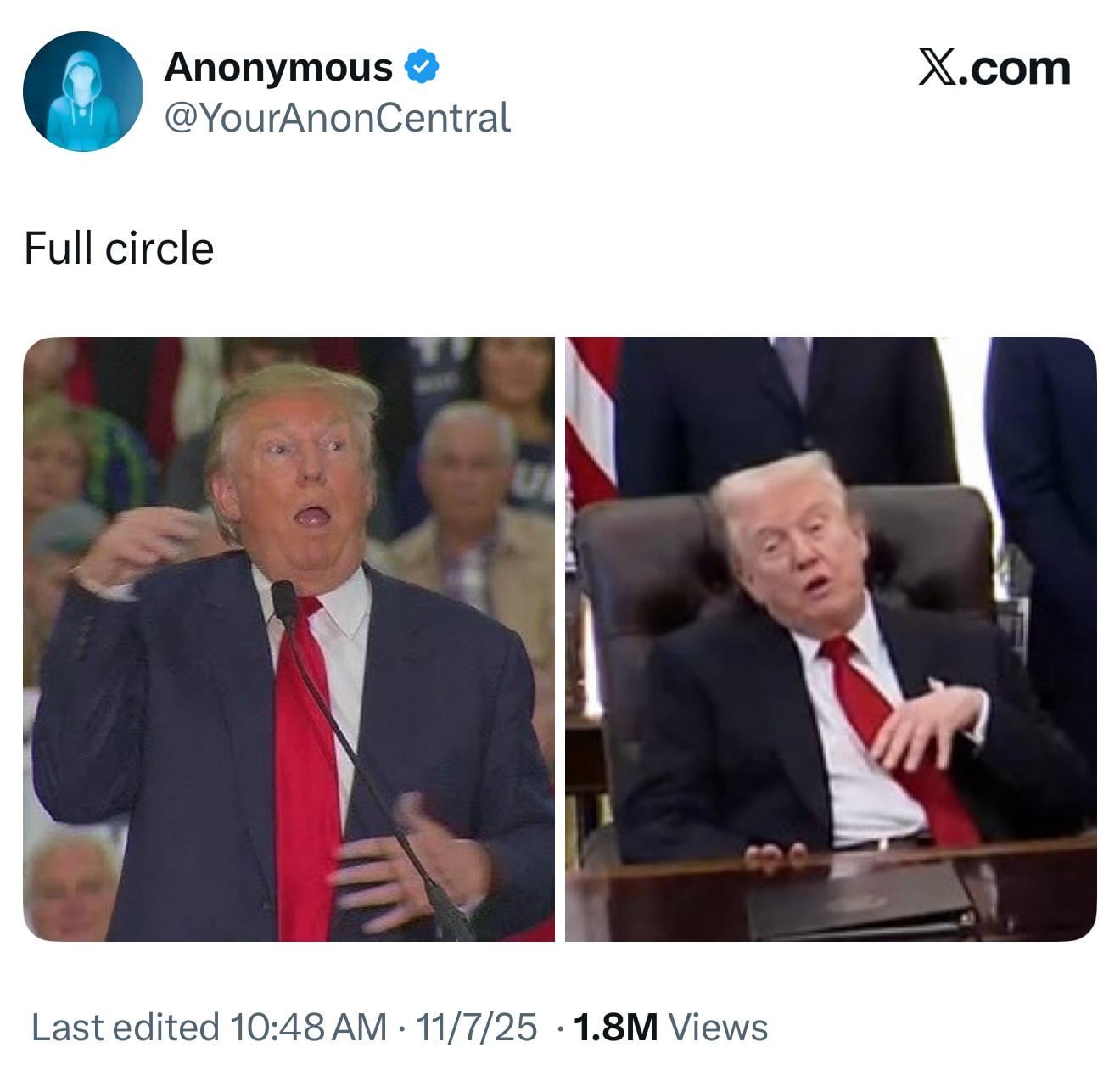Click the Views word beside 1.8M
Screen dimensions: 1120x1070
tap(718, 1028)
